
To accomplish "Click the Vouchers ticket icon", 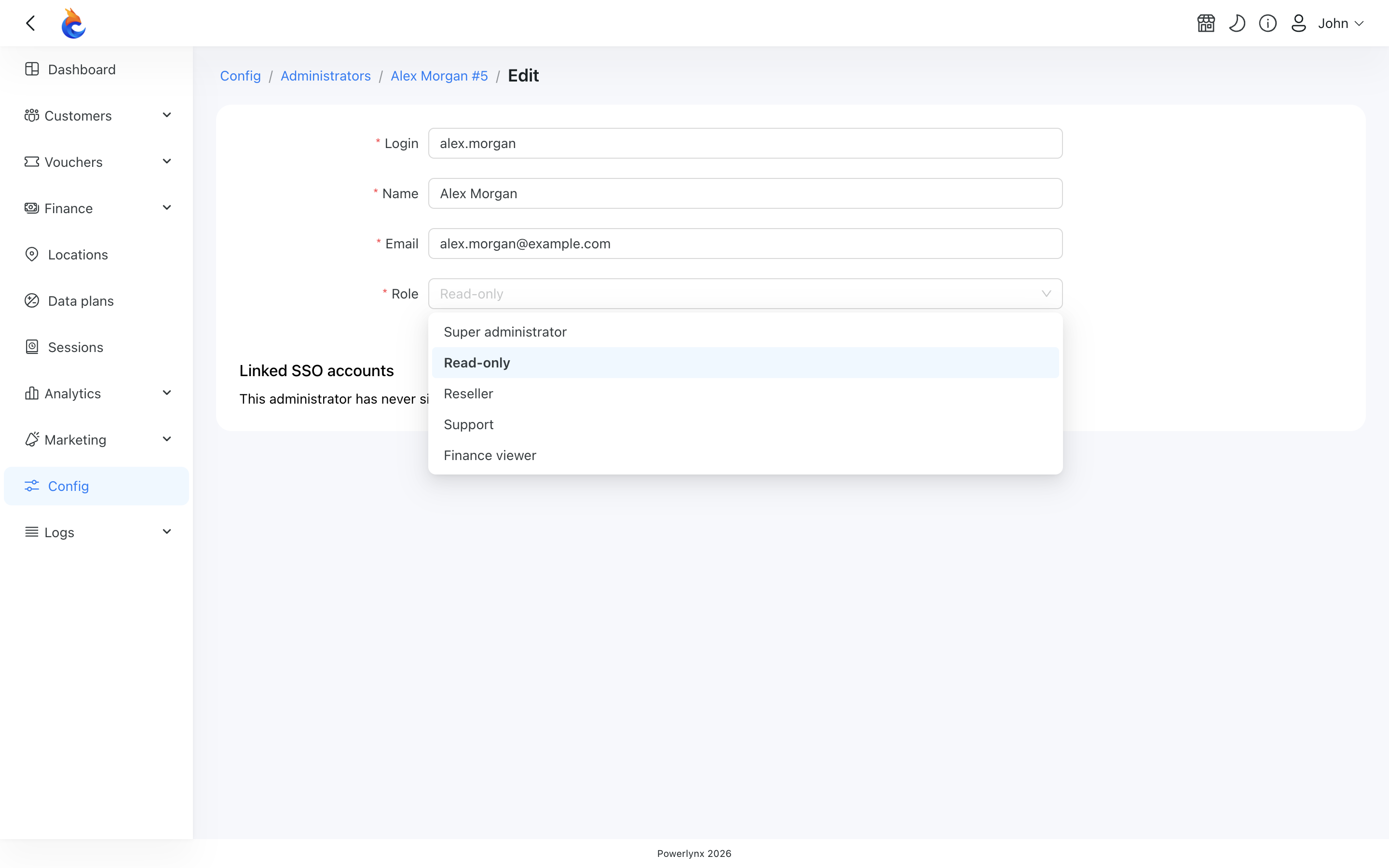I will (32, 162).
